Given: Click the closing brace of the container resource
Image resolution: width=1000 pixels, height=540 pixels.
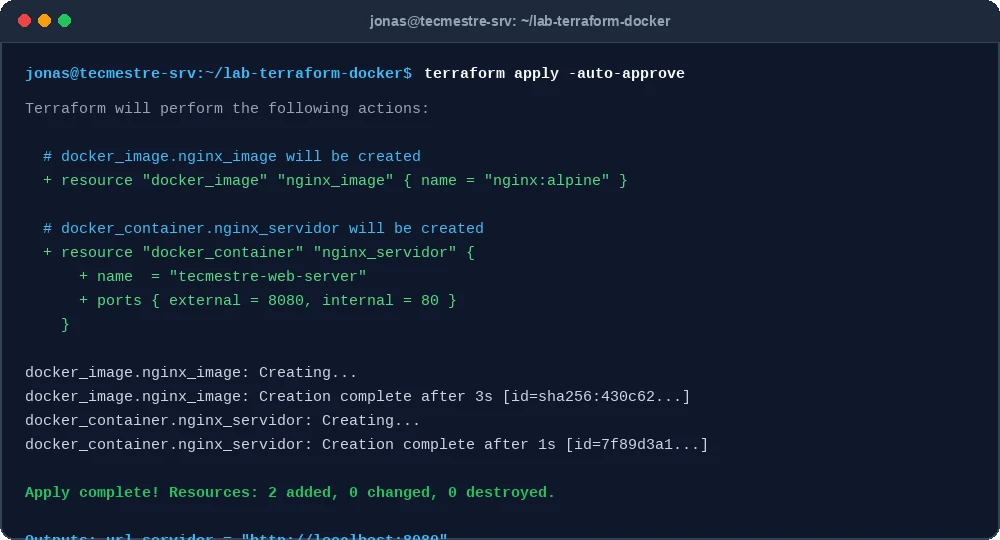Looking at the screenshot, I should [x=64, y=325].
